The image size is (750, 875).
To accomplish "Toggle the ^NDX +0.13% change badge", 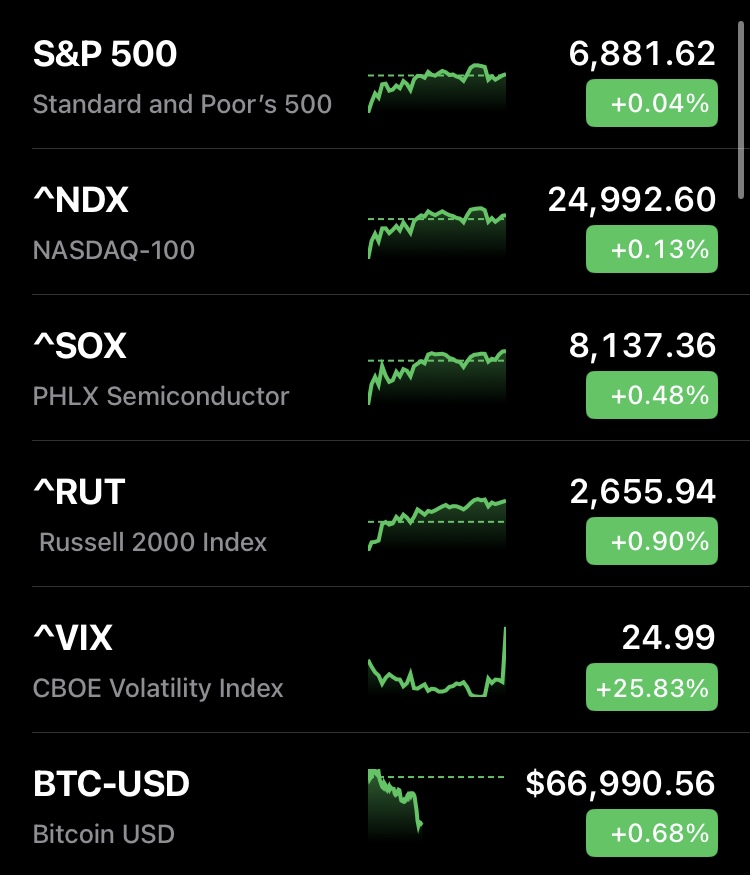I will pos(651,249).
